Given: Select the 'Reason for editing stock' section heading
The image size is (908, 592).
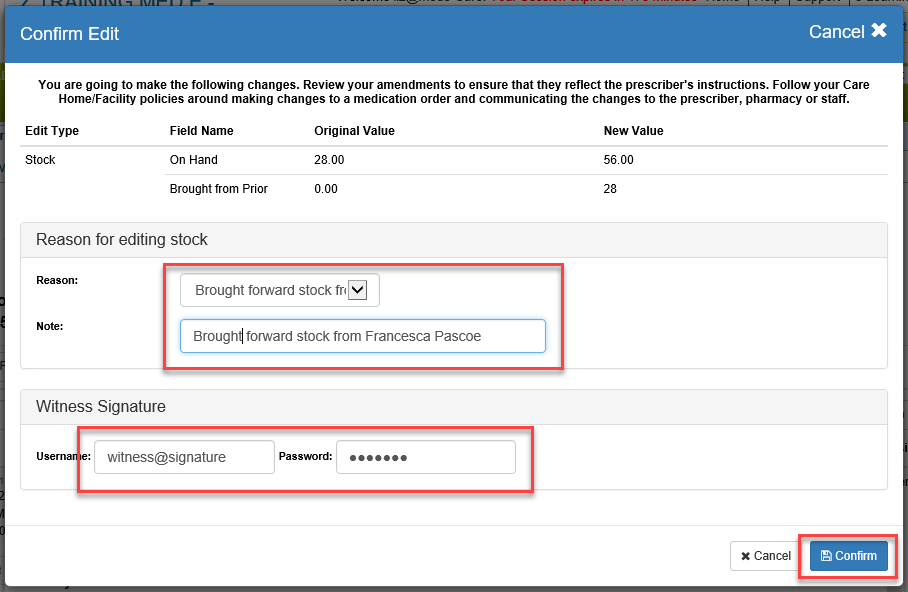Looking at the screenshot, I should coord(122,239).
